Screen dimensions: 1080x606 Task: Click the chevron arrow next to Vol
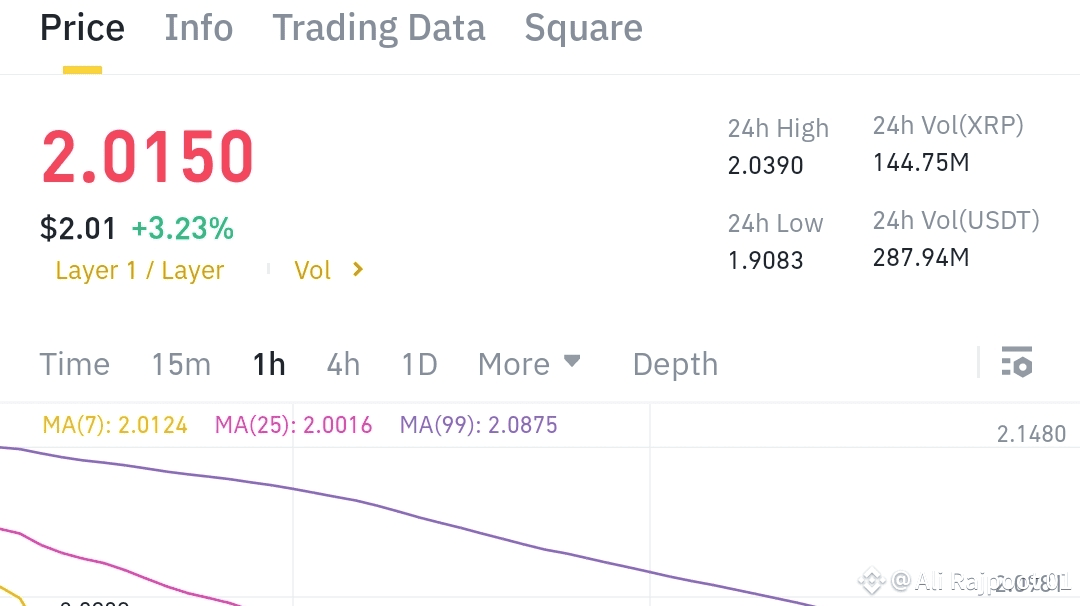point(358,270)
